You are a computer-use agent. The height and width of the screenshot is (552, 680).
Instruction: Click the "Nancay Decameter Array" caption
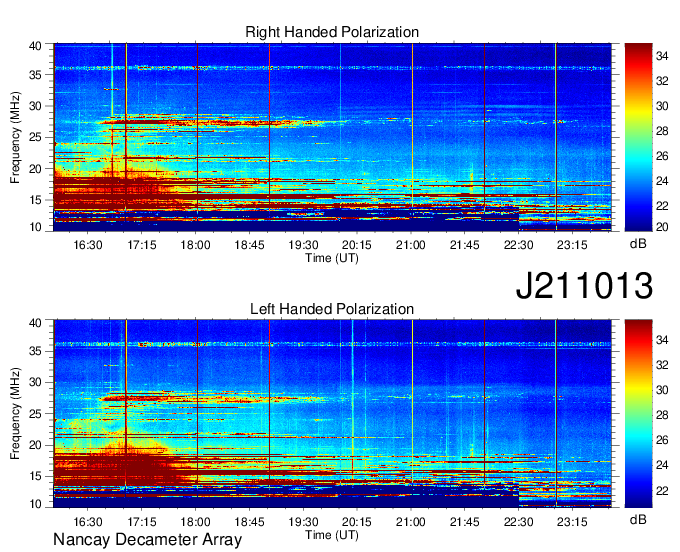click(147, 540)
